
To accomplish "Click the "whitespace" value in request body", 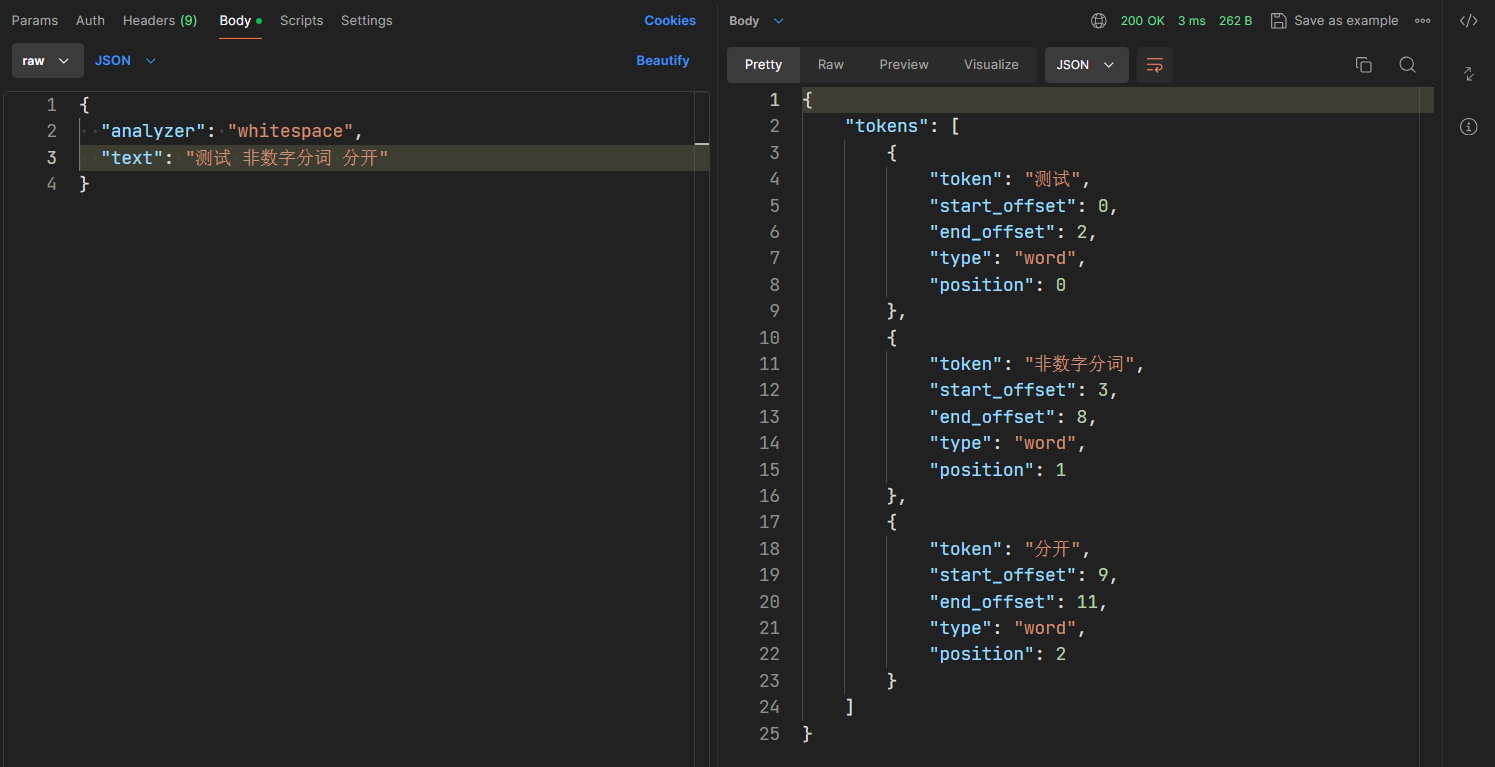I will tap(291, 131).
